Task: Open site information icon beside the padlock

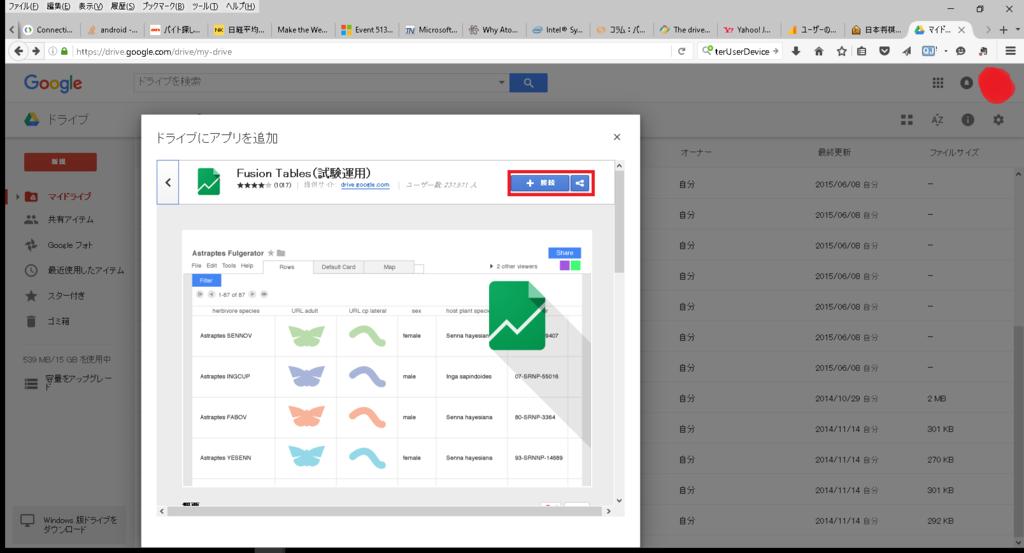Action: [53, 51]
